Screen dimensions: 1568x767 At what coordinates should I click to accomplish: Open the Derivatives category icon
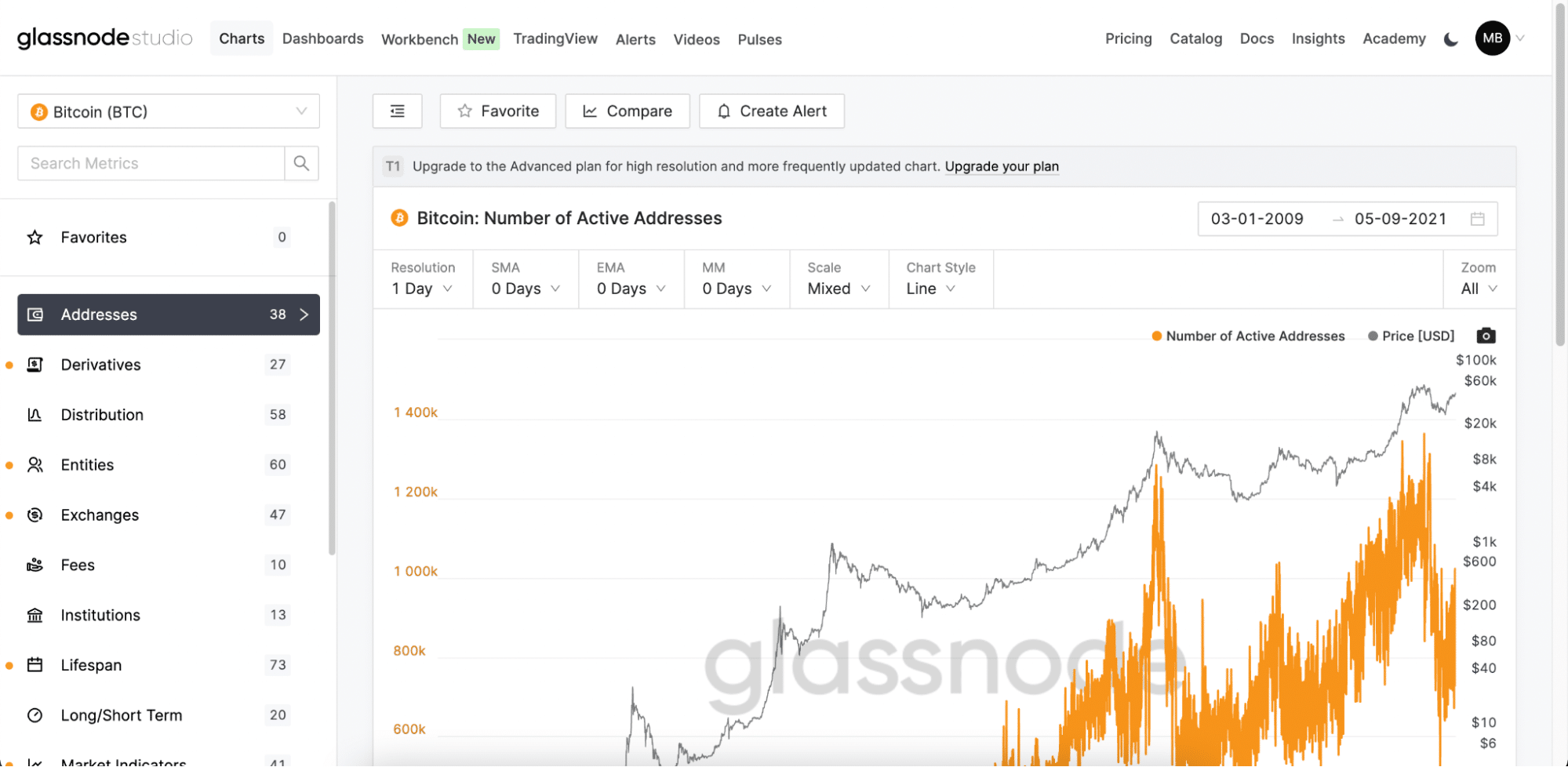pyautogui.click(x=35, y=365)
